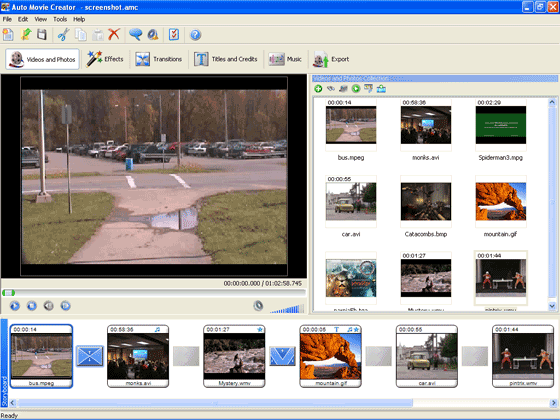The width and height of the screenshot is (560, 420).
Task: Click transition between bus.mpeg and monks.avi
Action: pos(90,356)
